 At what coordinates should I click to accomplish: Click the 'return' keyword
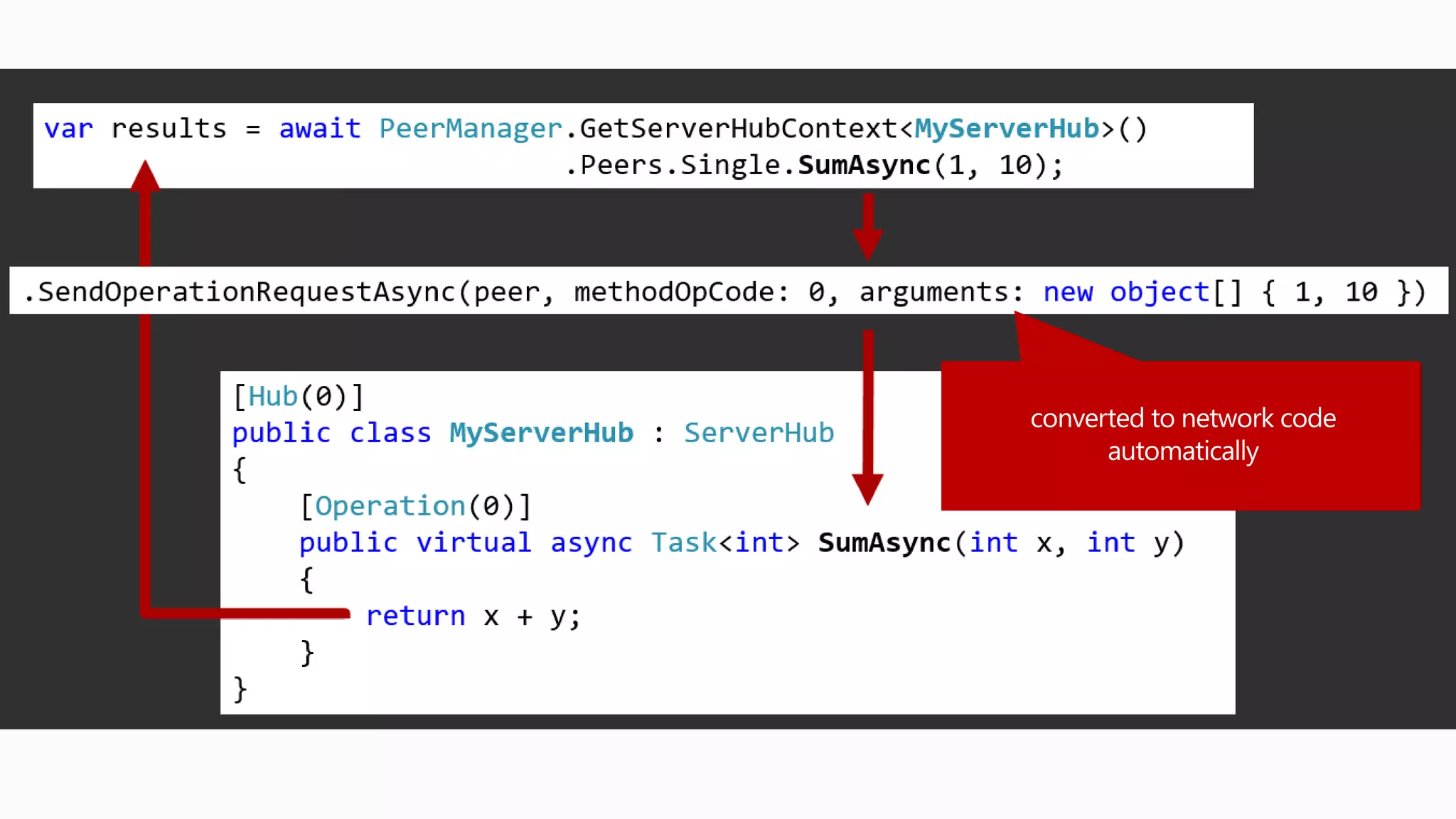click(415, 616)
